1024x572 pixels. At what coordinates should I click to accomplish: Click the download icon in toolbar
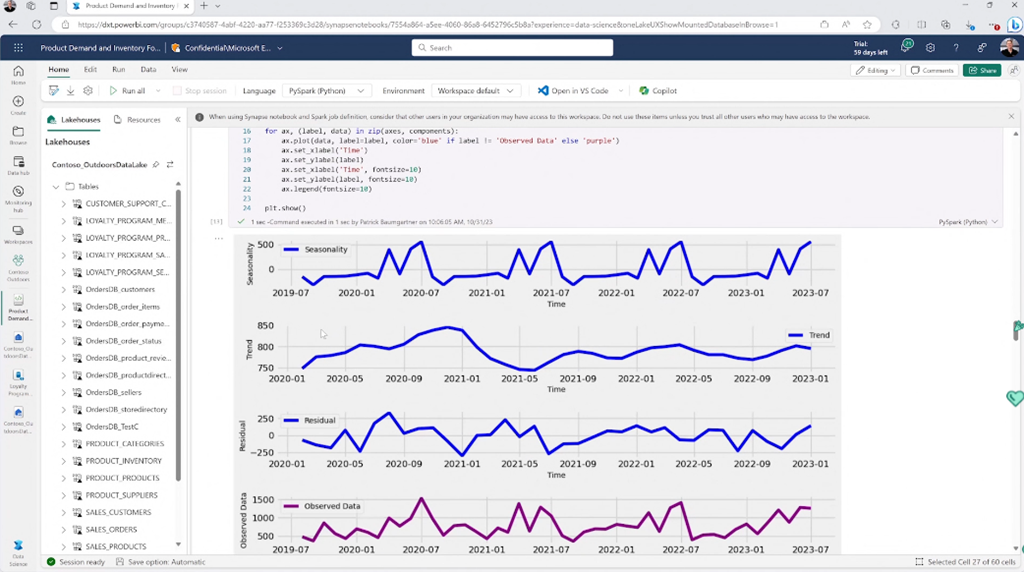coord(70,91)
